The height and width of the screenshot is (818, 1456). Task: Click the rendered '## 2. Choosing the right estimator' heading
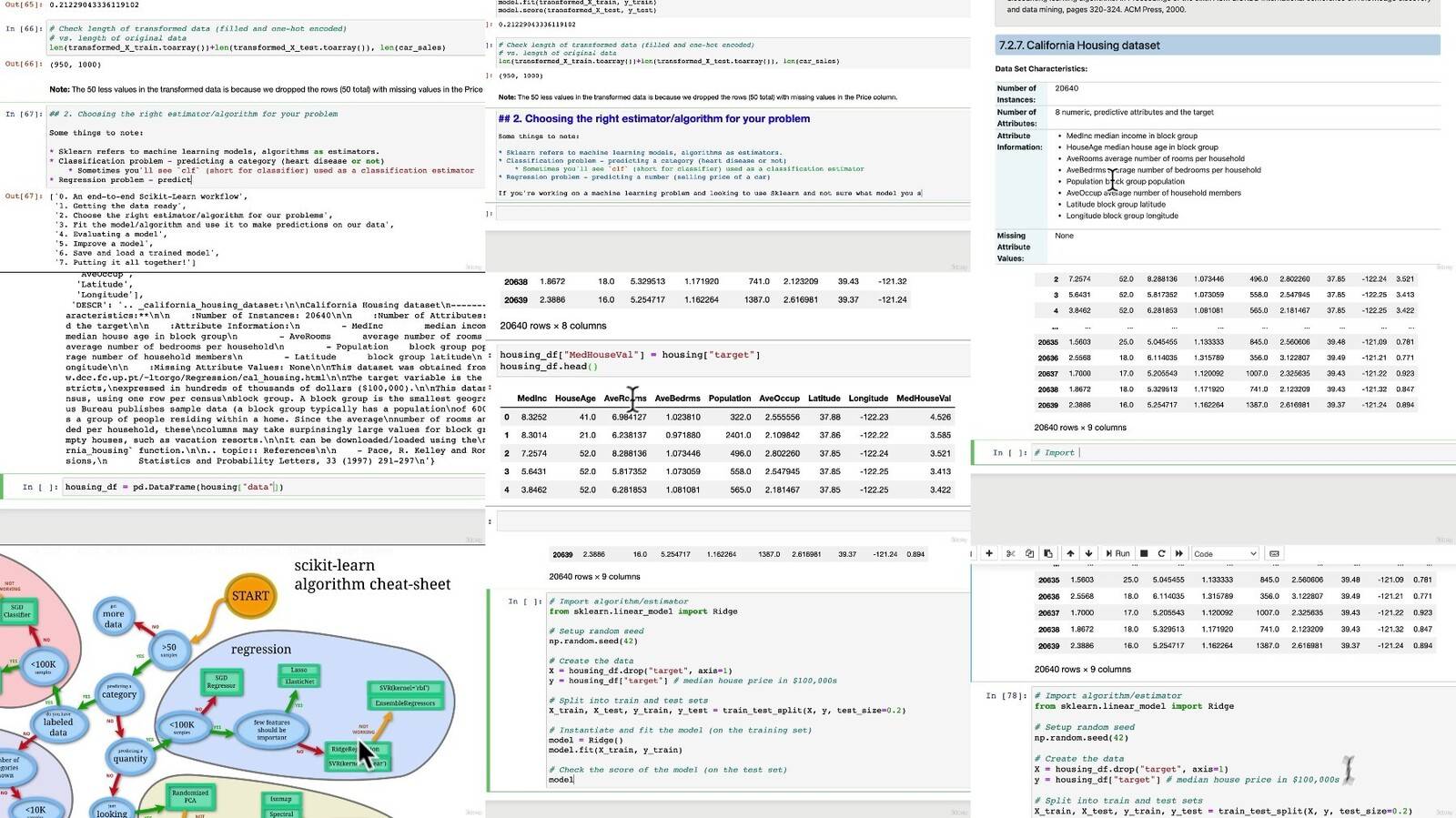[654, 118]
